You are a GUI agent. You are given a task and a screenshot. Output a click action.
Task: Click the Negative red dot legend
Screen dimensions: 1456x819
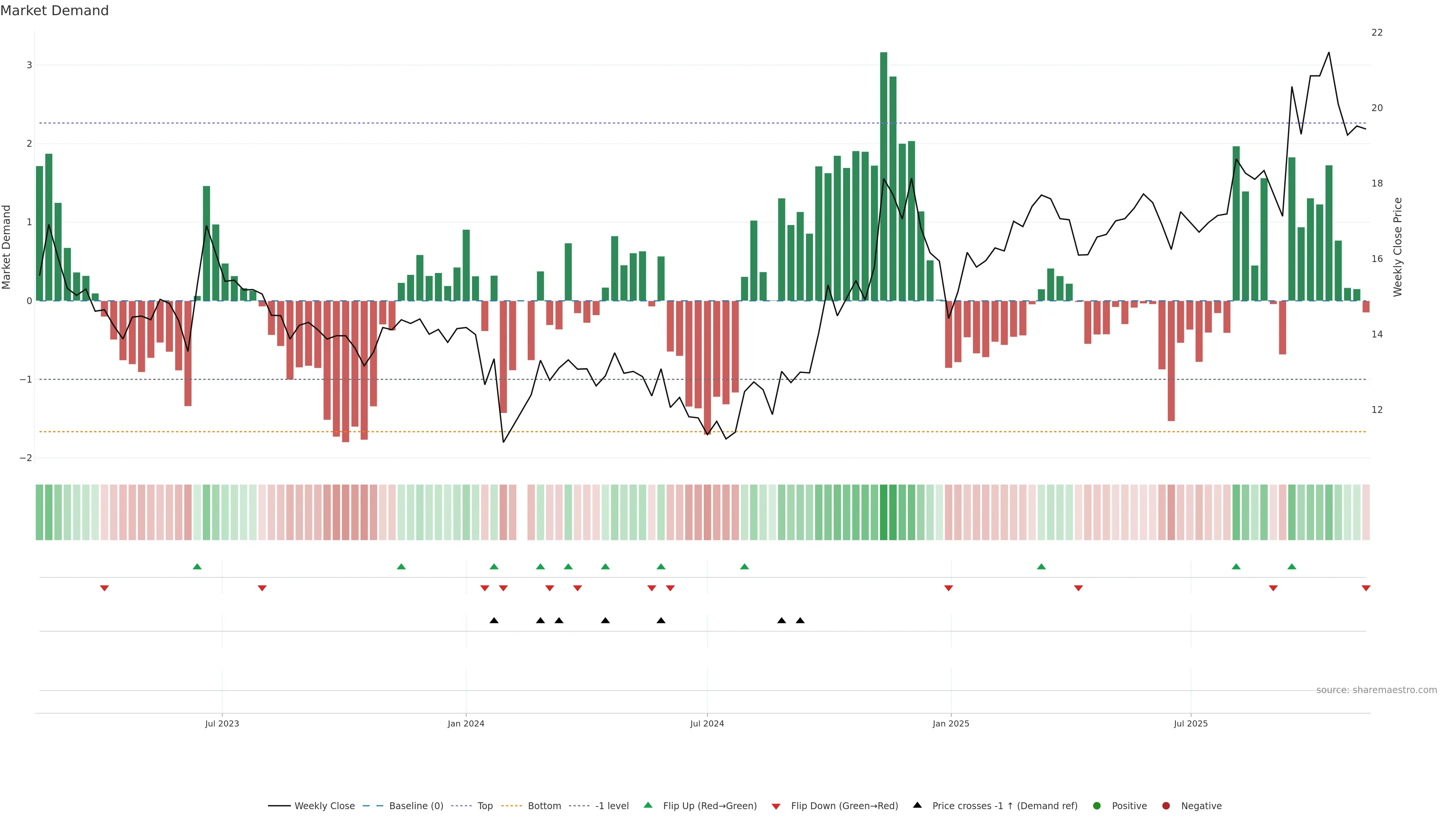[1166, 806]
